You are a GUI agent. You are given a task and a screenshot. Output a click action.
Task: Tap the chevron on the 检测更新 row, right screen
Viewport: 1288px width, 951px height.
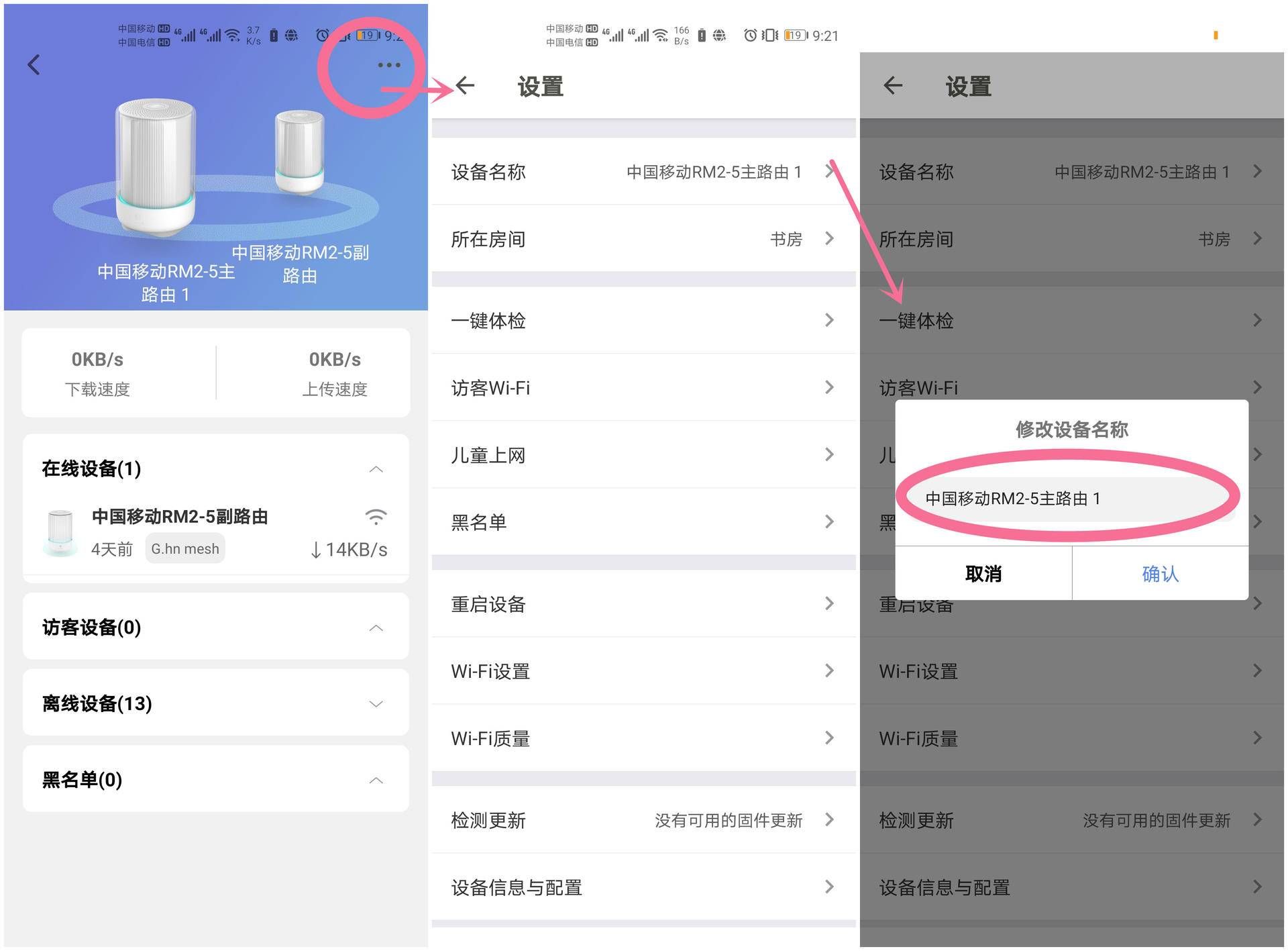point(1258,819)
